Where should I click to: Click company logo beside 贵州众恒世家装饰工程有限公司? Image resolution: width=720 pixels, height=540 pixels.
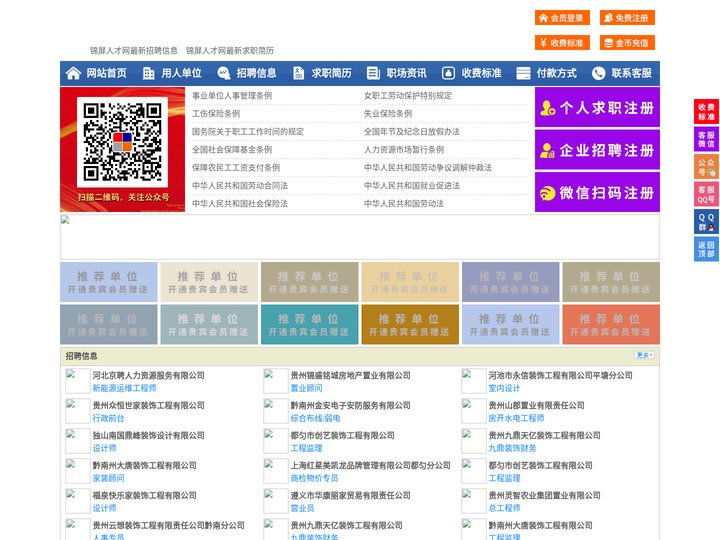coord(78,411)
